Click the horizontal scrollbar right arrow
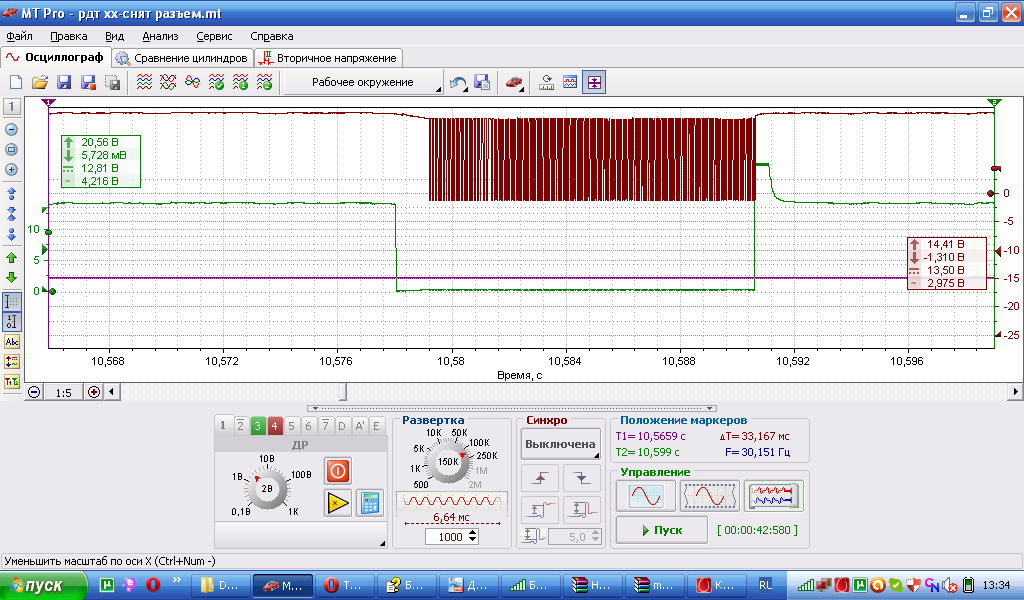Image resolution: width=1024 pixels, height=600 pixels. click(1015, 392)
